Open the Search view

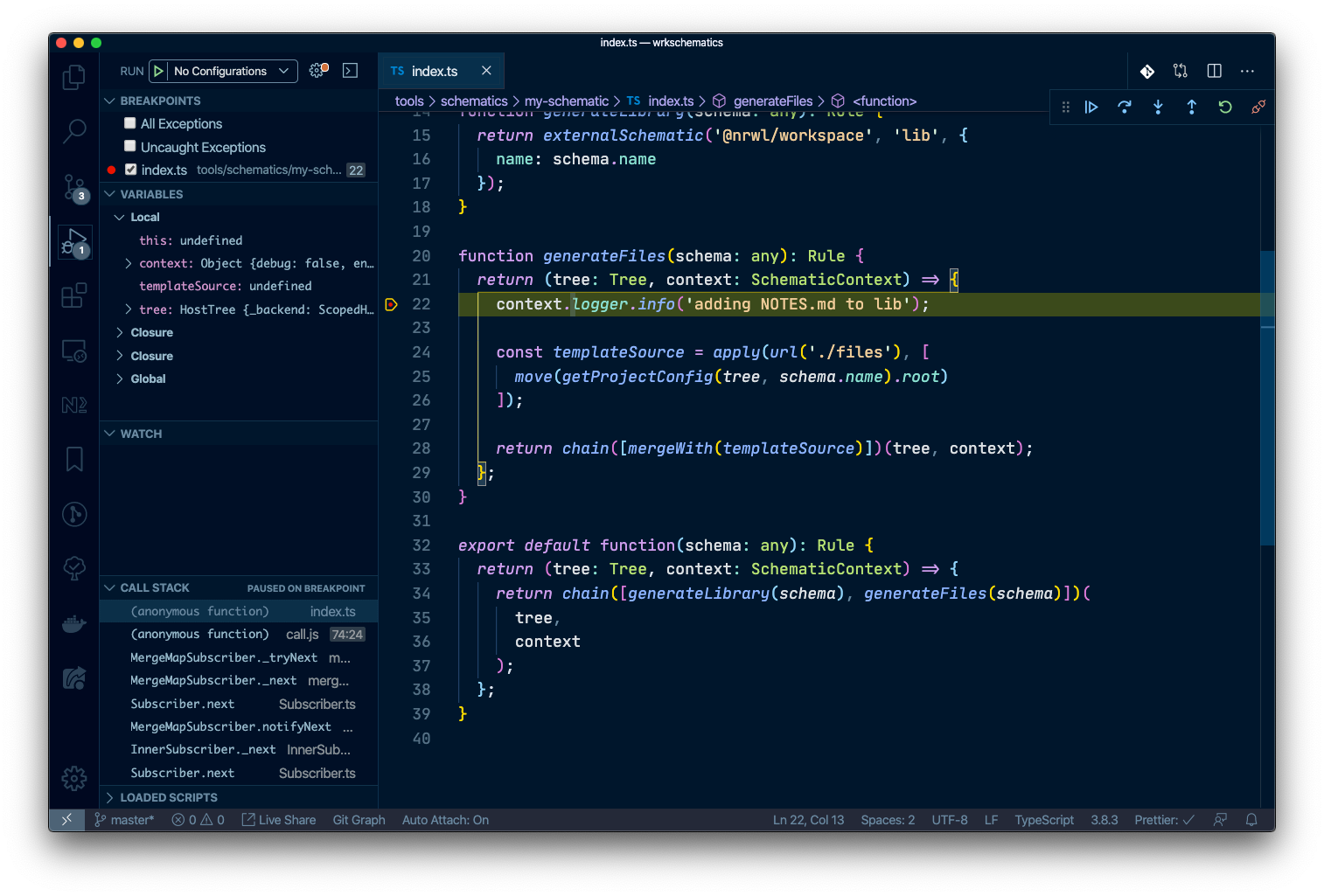click(x=74, y=131)
